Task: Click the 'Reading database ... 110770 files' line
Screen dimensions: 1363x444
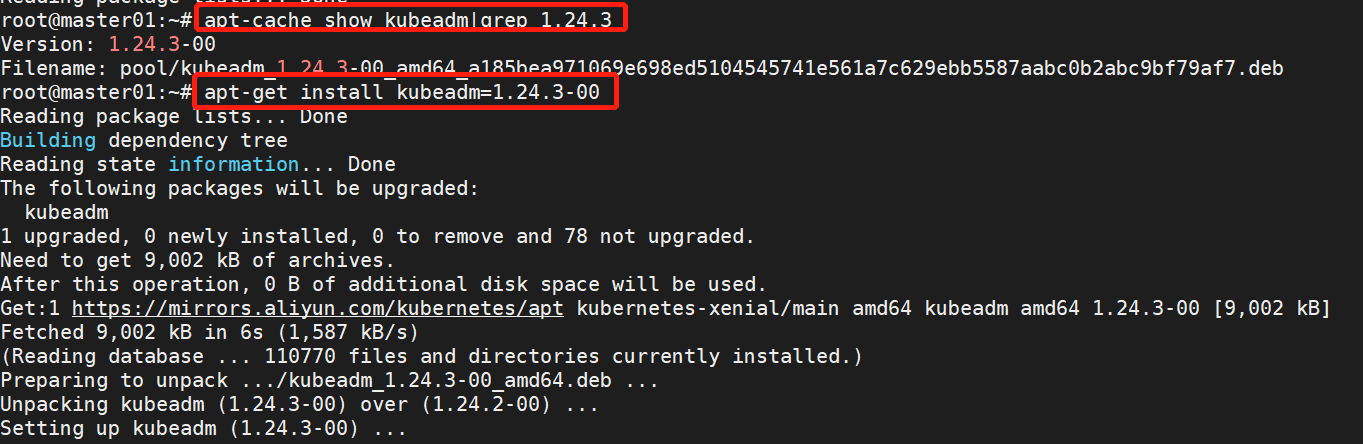Action: click(432, 356)
